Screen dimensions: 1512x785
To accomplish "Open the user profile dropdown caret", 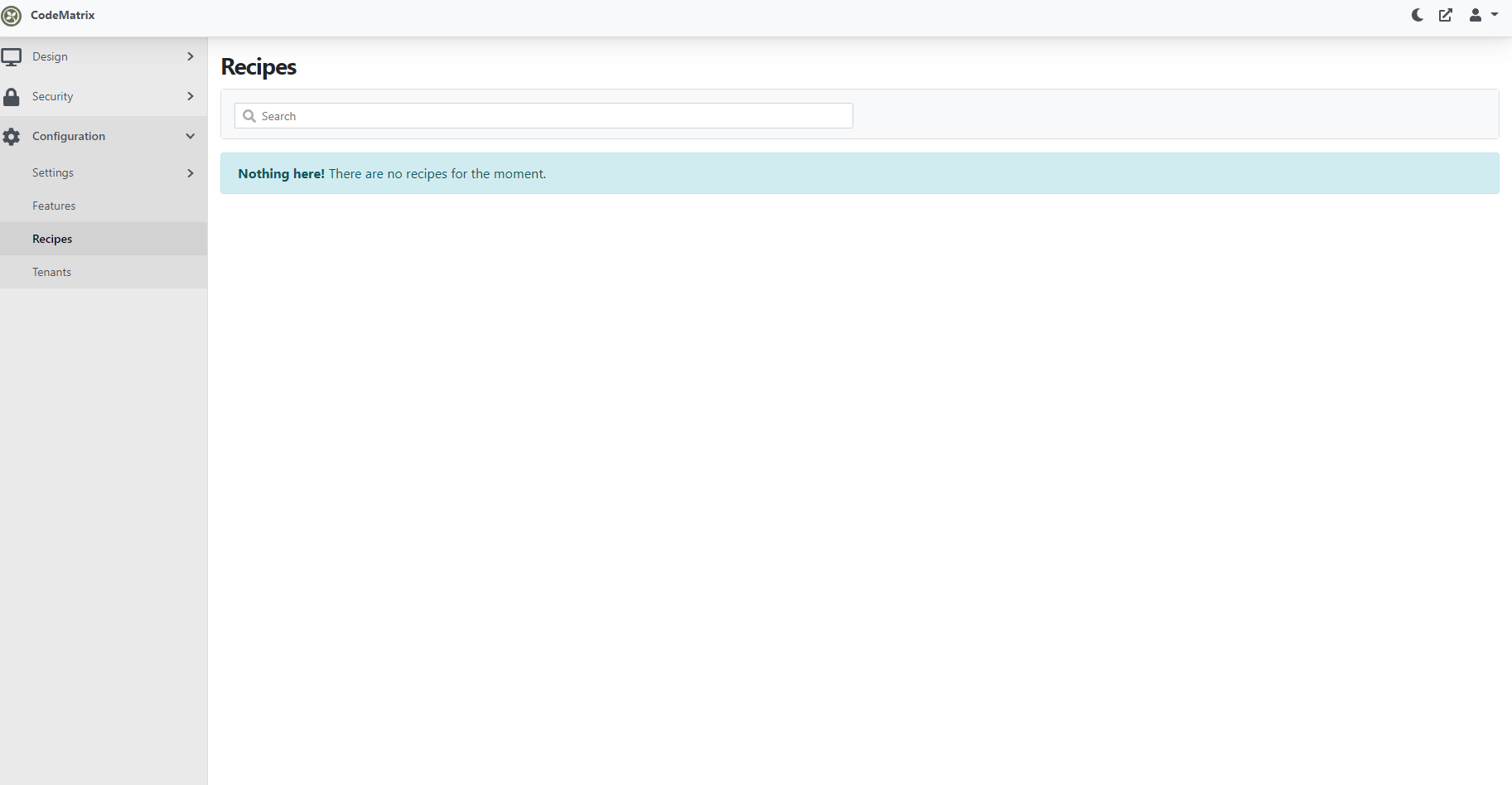I will tap(1495, 15).
